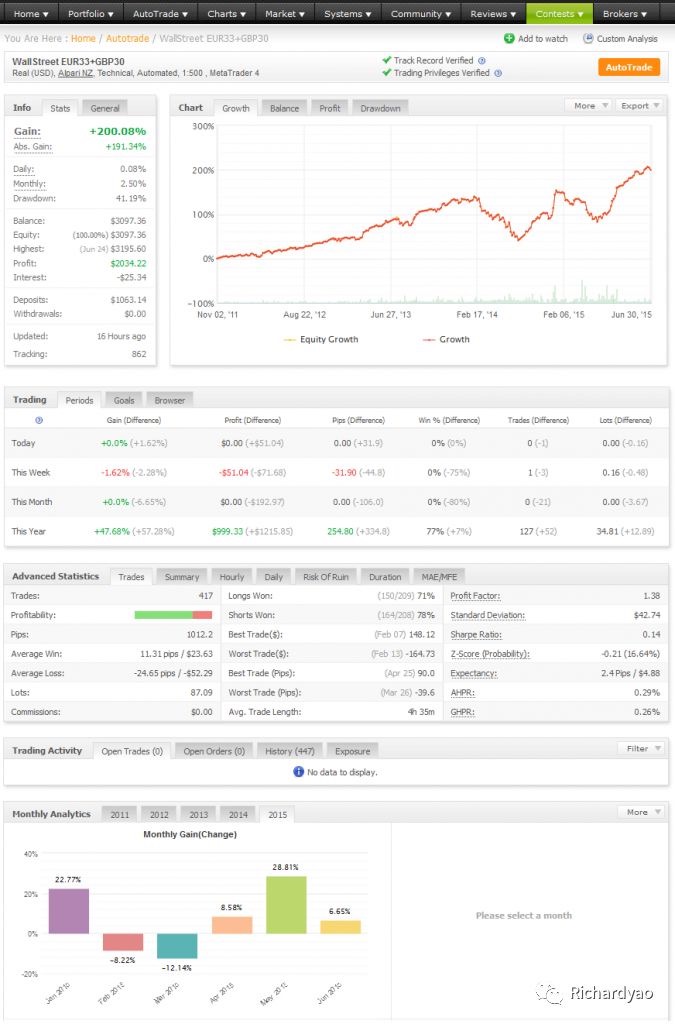Select the 2014 Monthly Analytics tab

[237, 815]
